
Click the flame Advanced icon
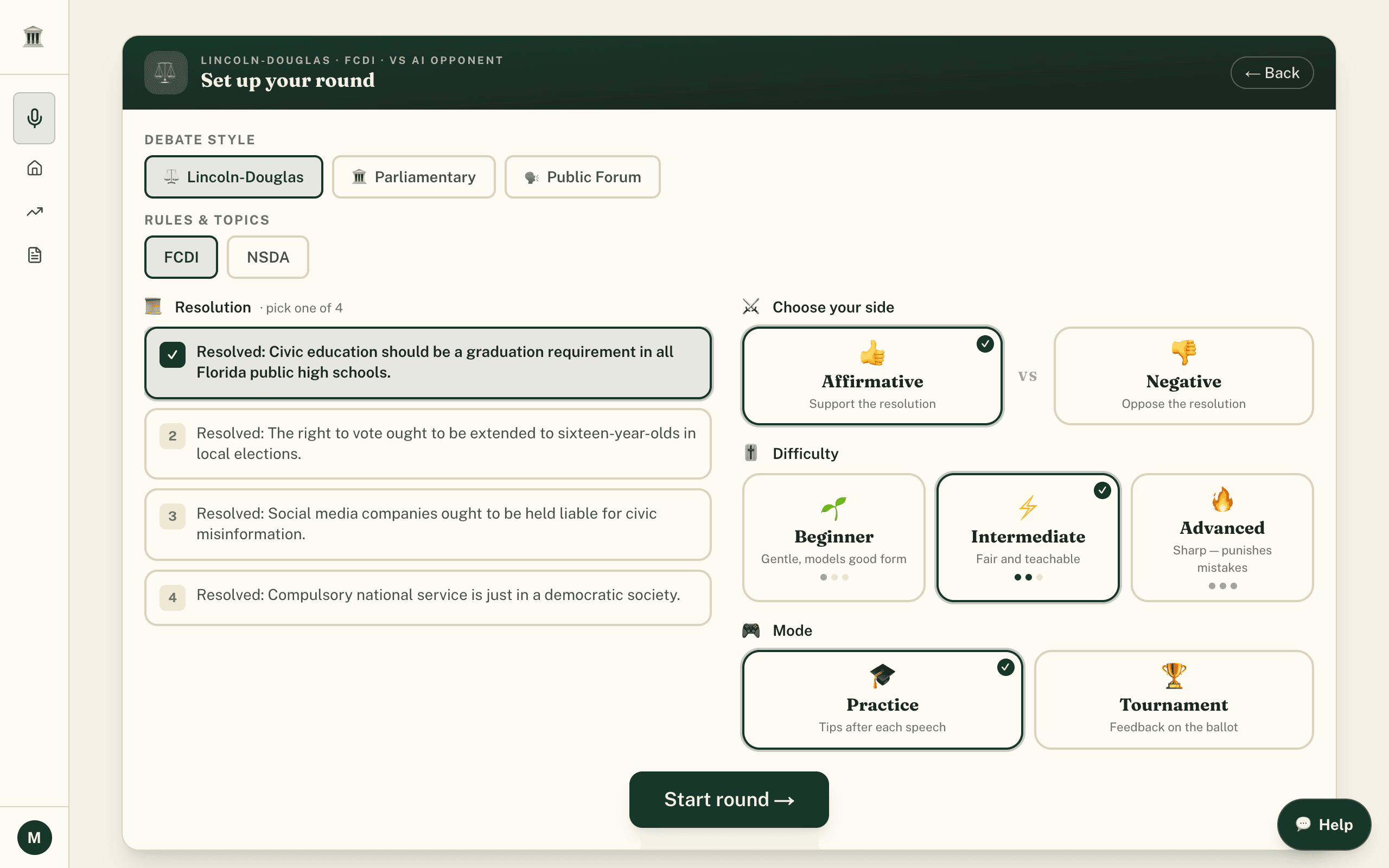click(x=1222, y=500)
